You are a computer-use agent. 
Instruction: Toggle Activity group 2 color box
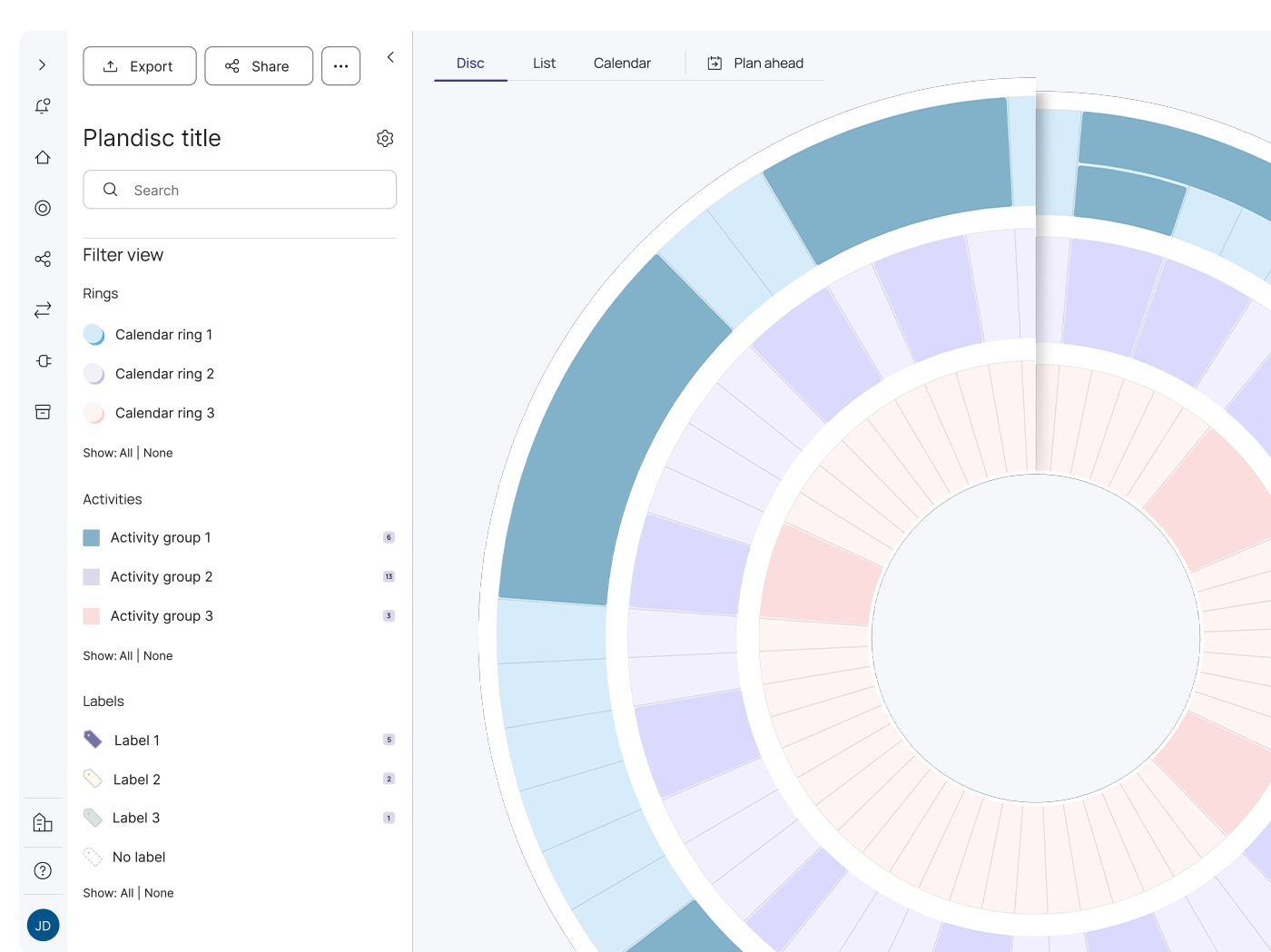coord(92,576)
